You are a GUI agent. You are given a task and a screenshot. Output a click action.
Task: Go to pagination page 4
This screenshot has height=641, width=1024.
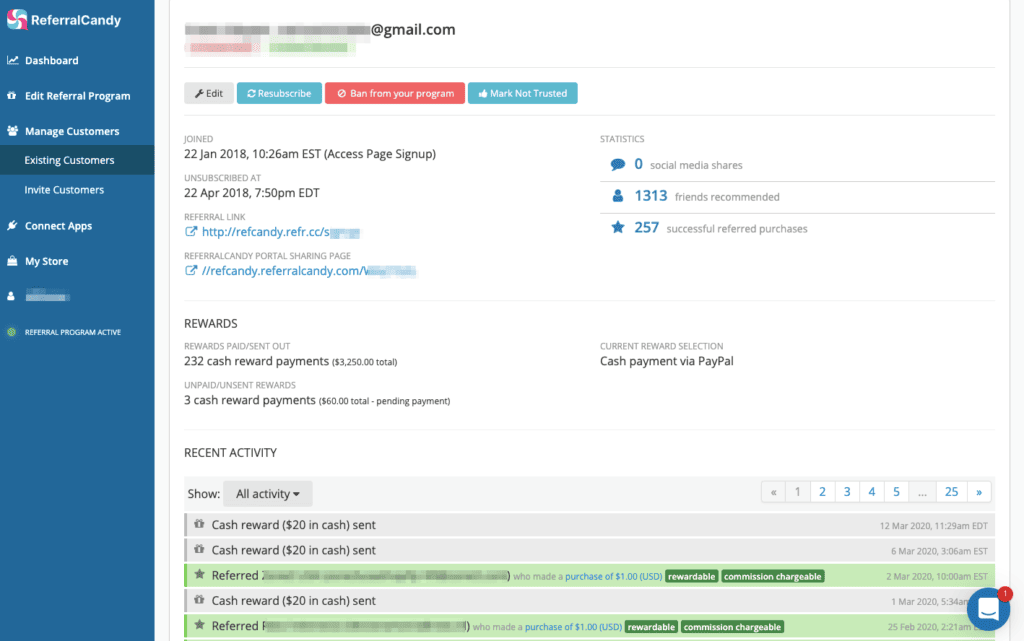[872, 492]
